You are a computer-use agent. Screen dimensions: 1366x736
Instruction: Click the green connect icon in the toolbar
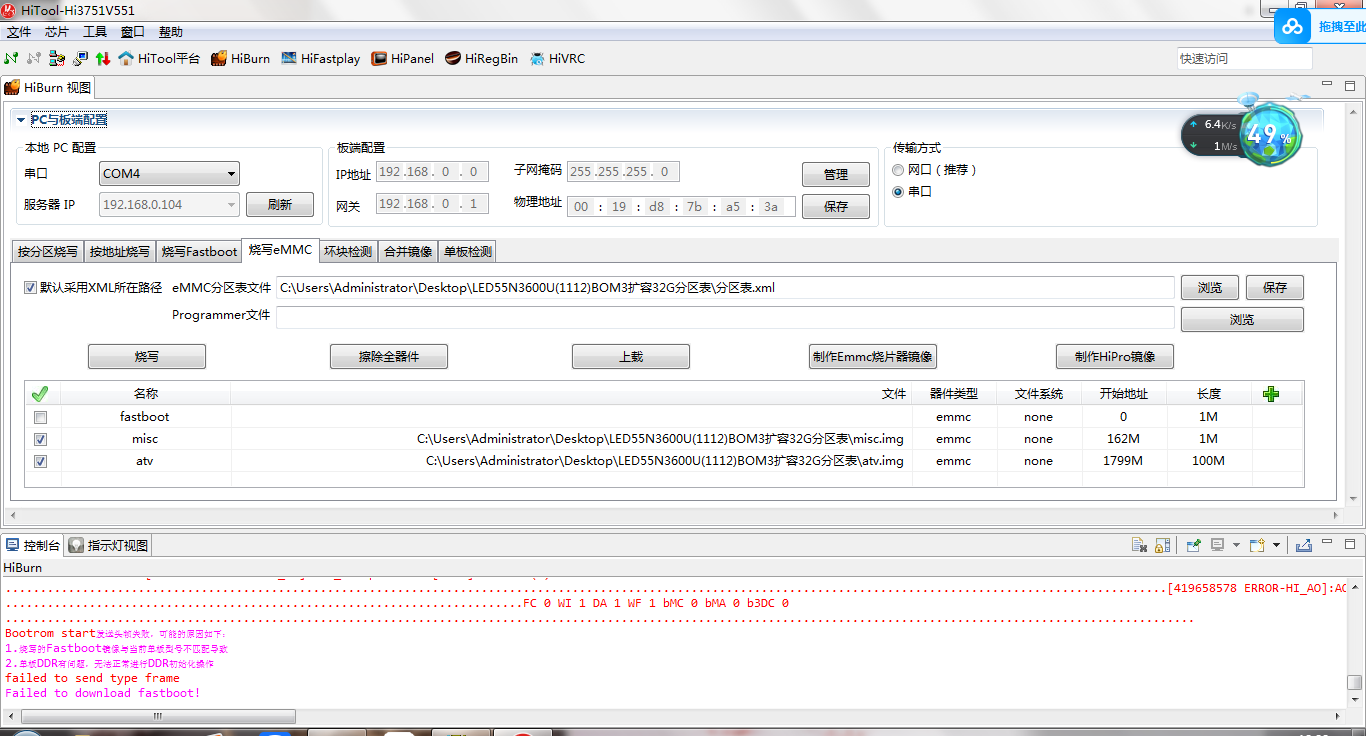coord(11,59)
